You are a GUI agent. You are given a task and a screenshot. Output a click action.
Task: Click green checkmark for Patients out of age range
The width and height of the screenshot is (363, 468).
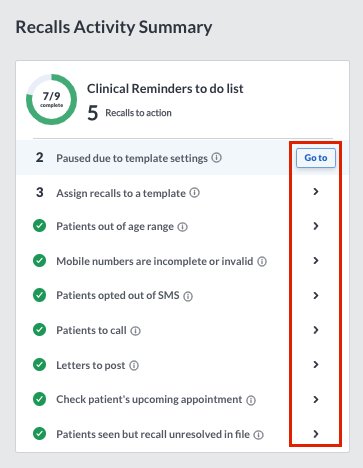click(x=40, y=226)
